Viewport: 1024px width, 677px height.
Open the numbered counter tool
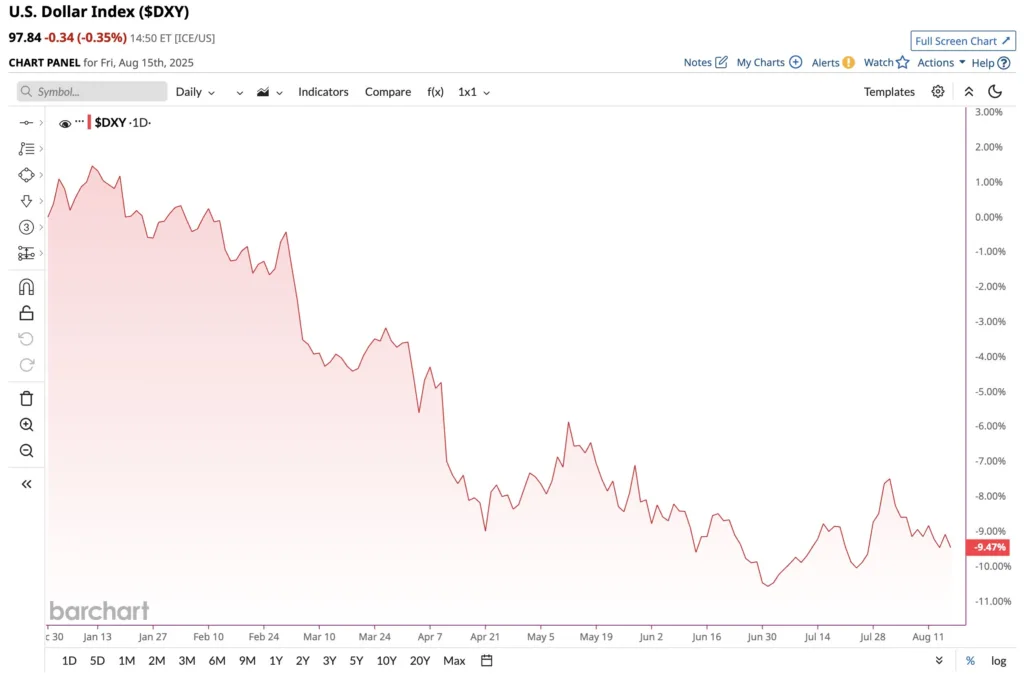(x=26, y=227)
